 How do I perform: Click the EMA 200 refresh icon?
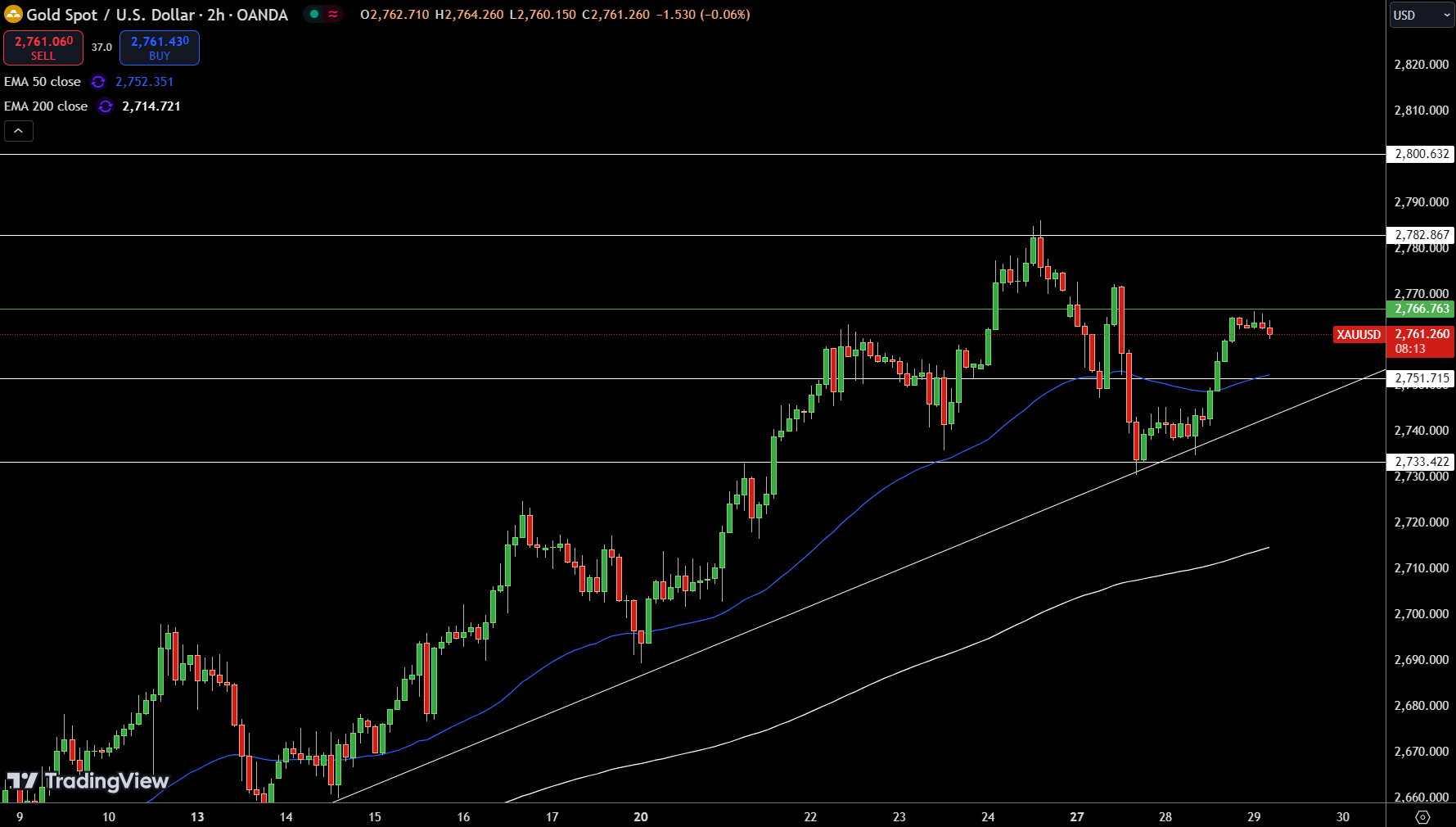[x=105, y=106]
